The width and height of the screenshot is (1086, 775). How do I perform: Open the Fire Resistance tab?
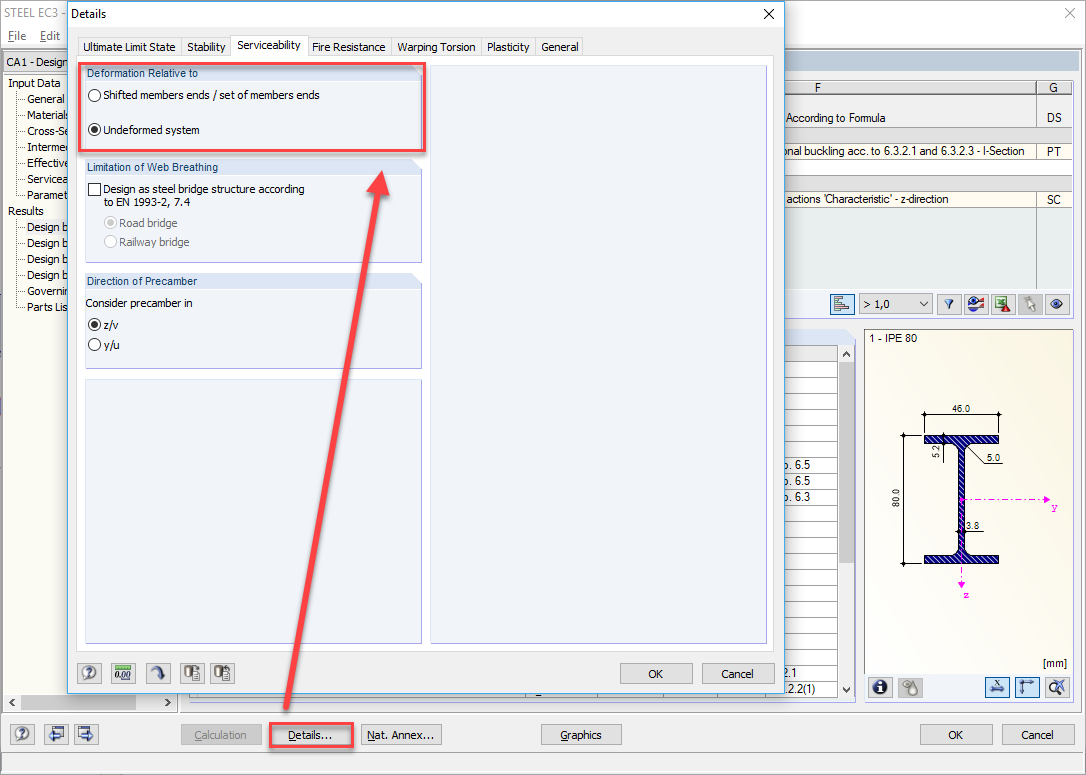348,47
